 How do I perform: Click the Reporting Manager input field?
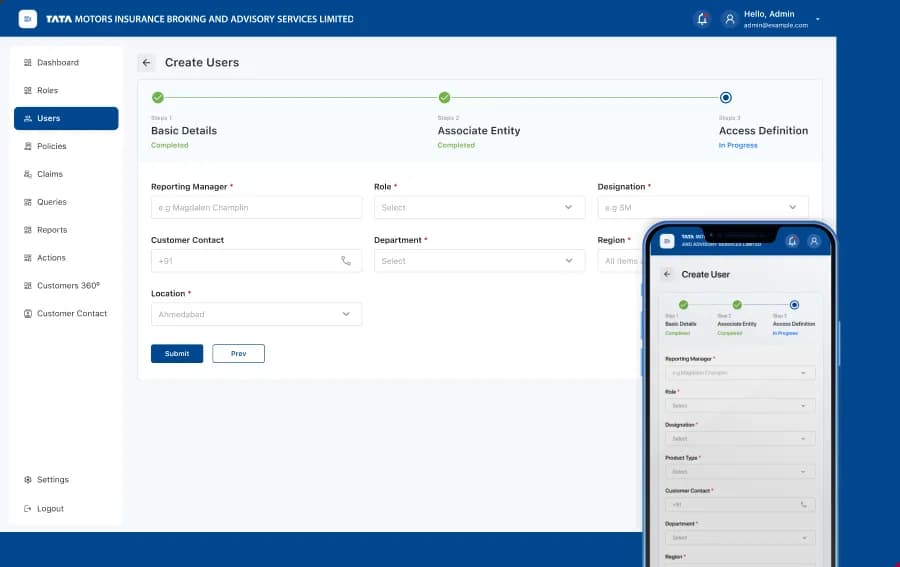coord(257,207)
